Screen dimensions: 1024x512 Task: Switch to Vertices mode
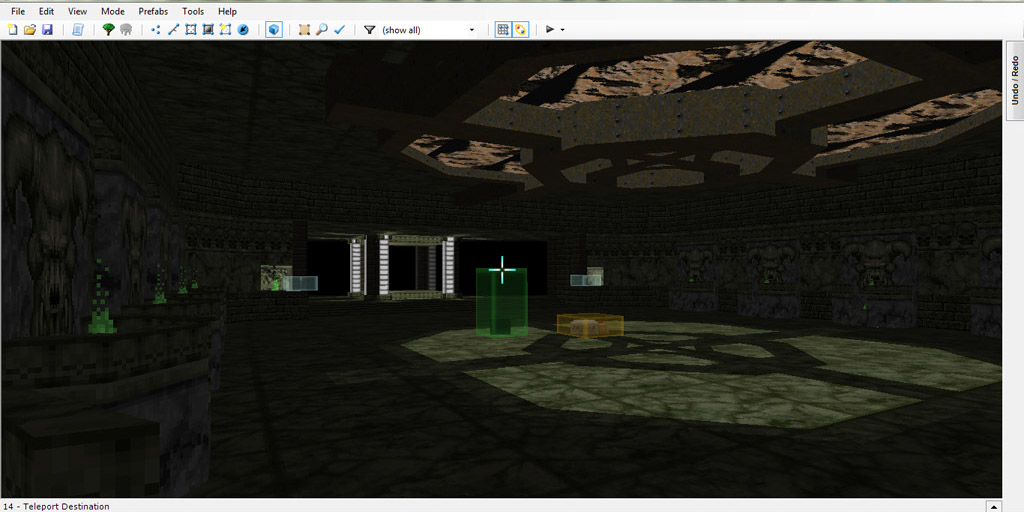[155, 29]
